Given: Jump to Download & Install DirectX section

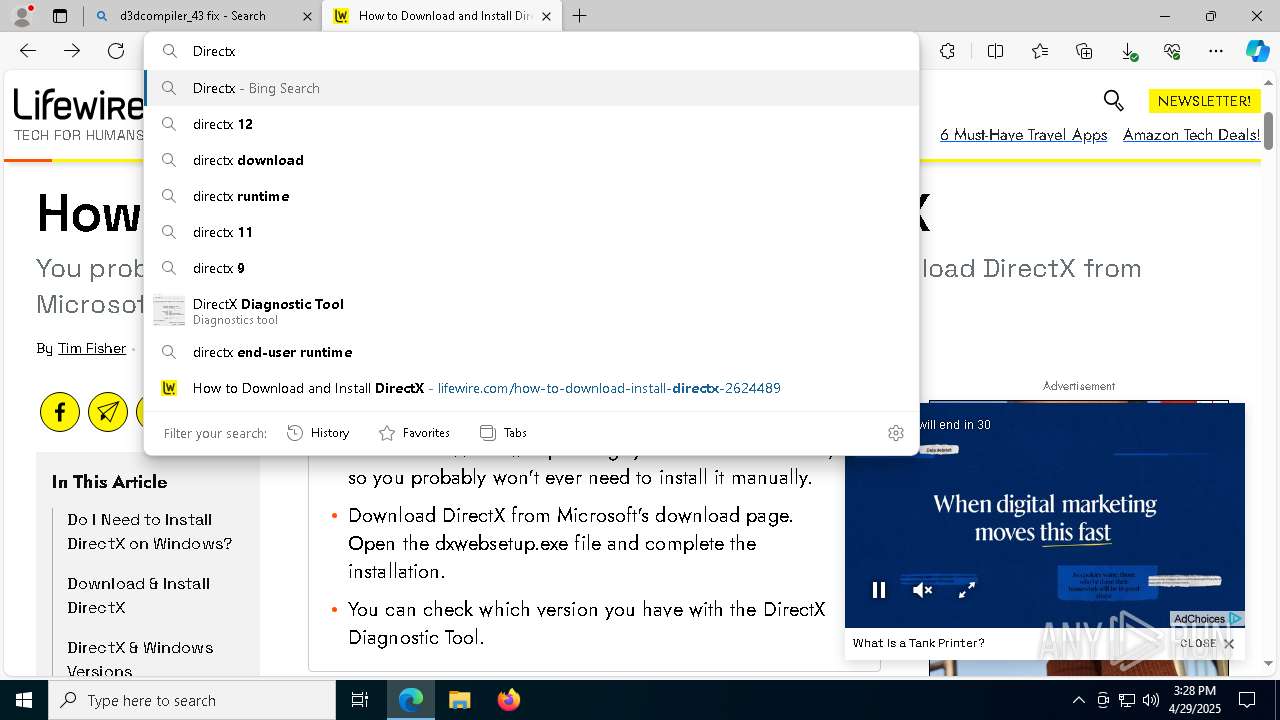Looking at the screenshot, I should coord(138,596).
